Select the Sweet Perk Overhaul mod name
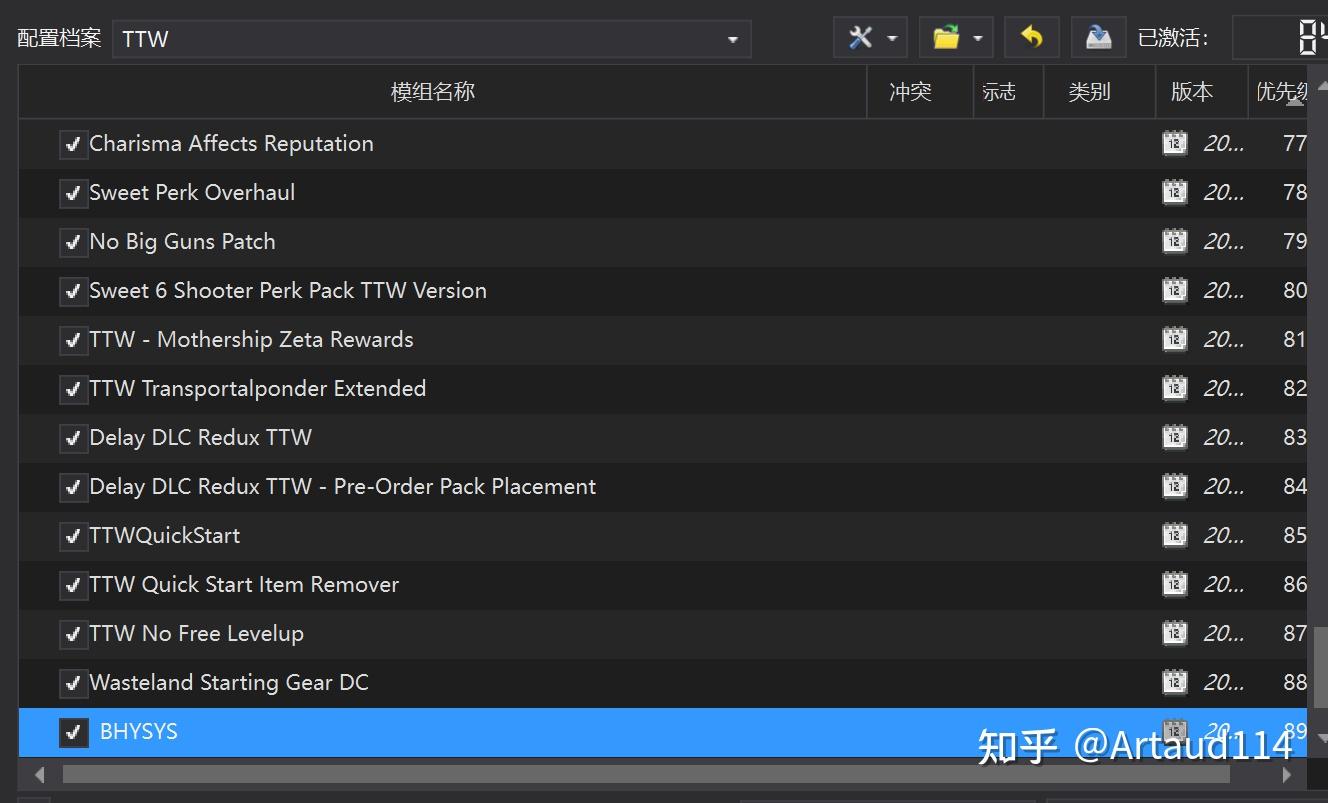Screen dimensions: 1328x803 tap(192, 192)
